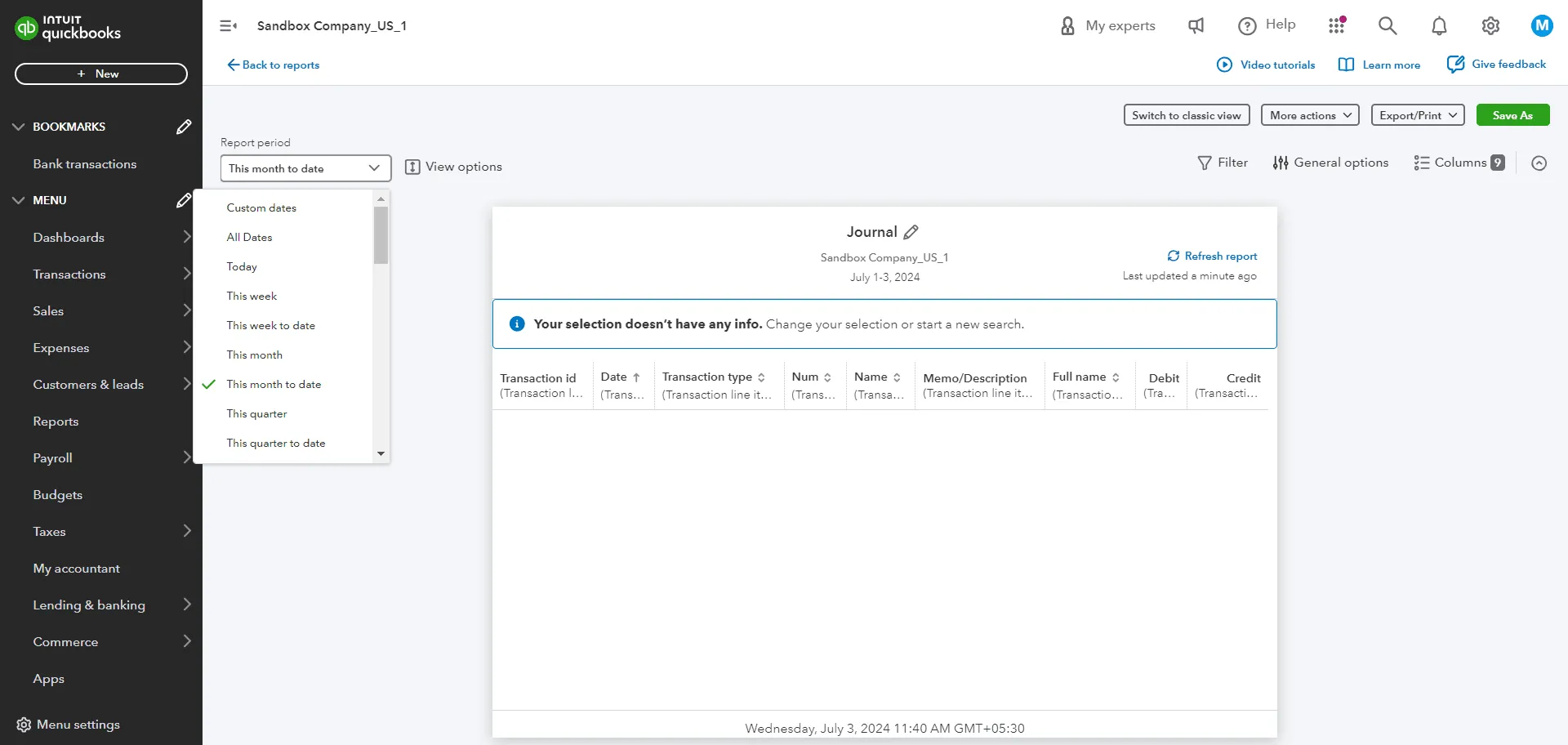Expand the Expenses submenu
The image size is (1568, 745).
click(187, 347)
